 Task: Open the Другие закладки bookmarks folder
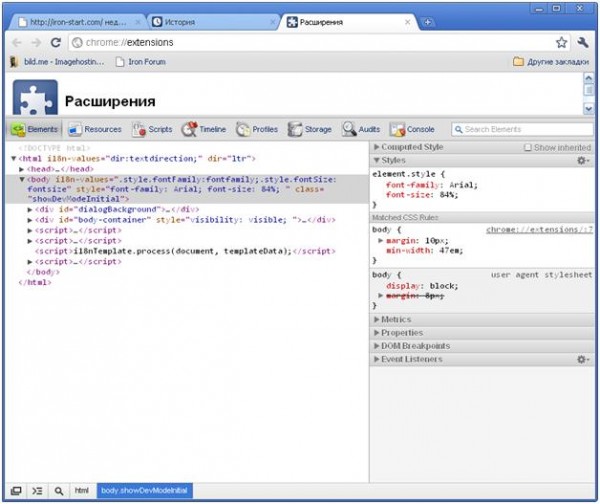(551, 62)
